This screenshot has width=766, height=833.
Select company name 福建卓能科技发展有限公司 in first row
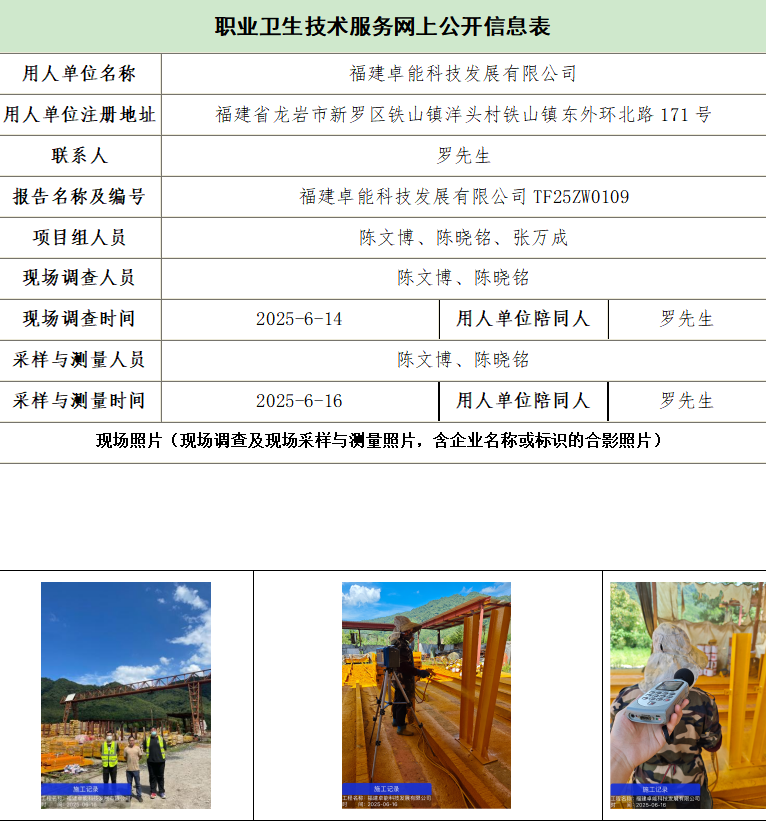coord(463,73)
